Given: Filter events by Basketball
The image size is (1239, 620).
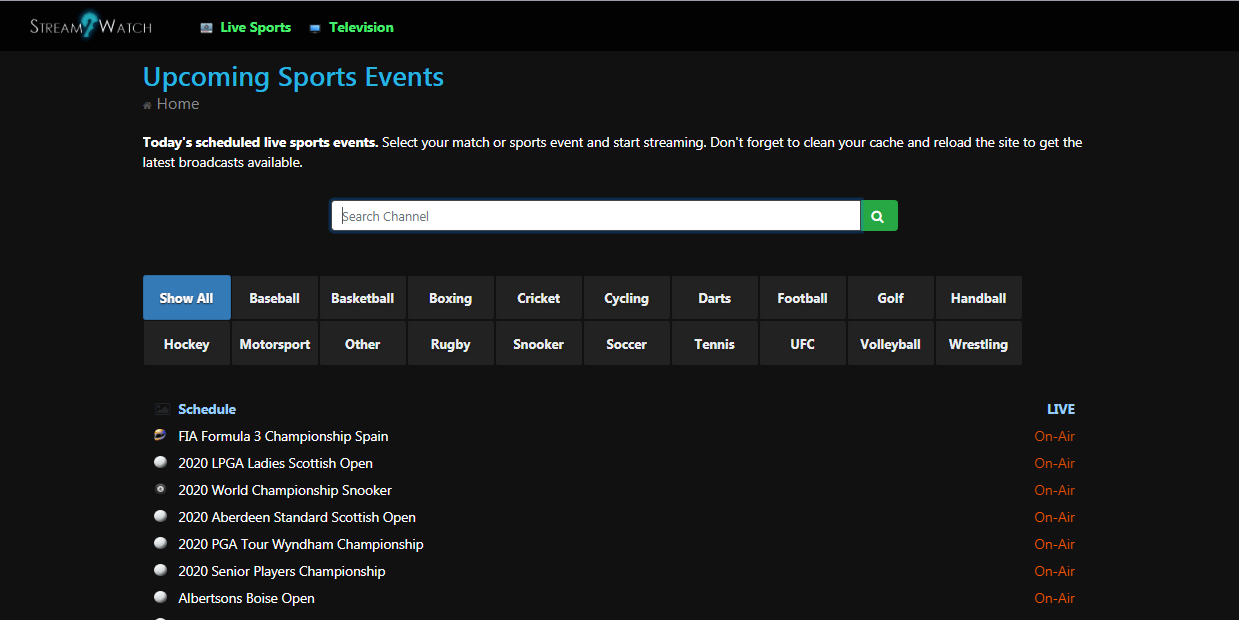Looking at the screenshot, I should pos(363,298).
